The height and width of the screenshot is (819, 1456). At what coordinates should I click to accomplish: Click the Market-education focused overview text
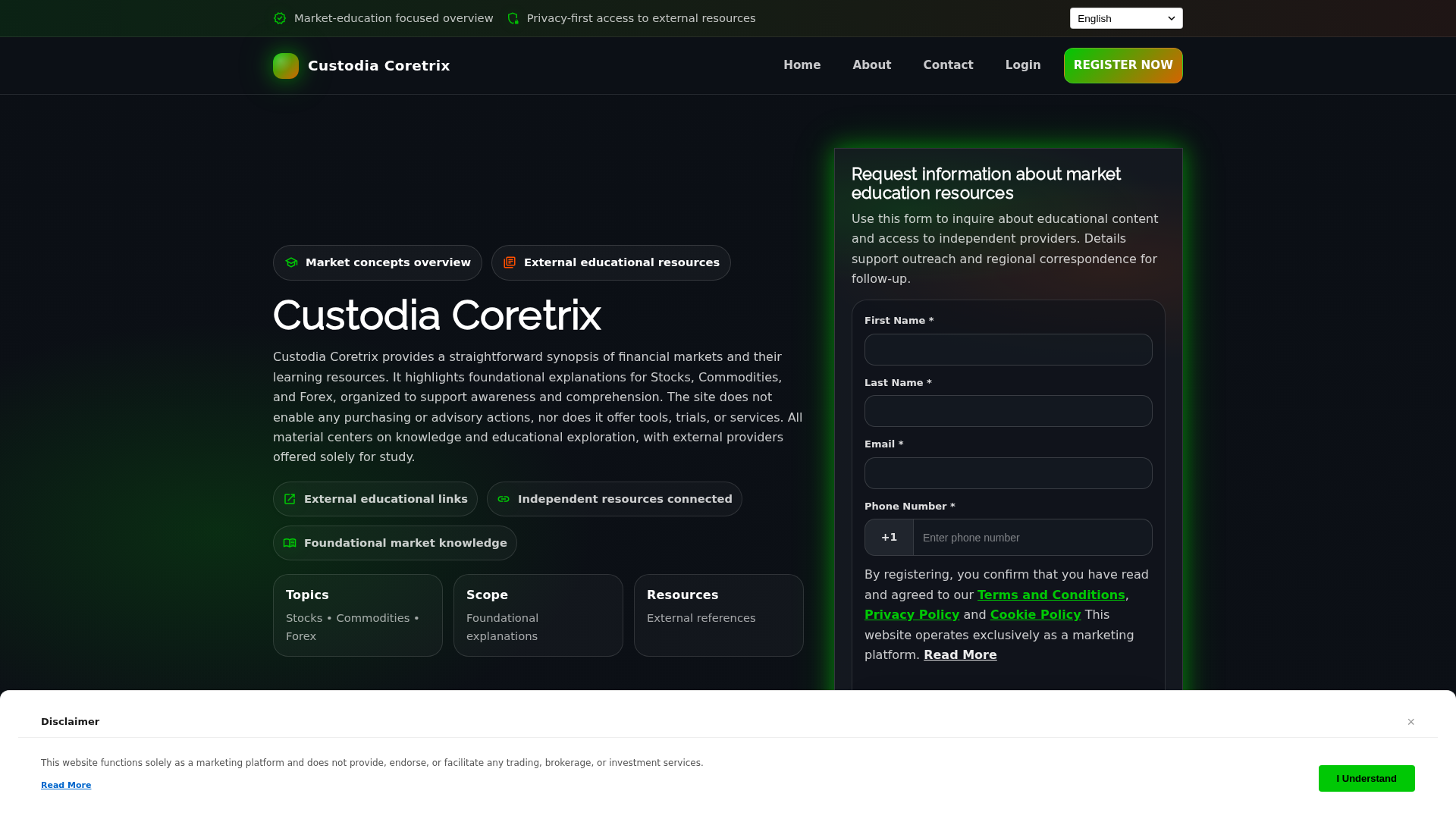pos(394,18)
